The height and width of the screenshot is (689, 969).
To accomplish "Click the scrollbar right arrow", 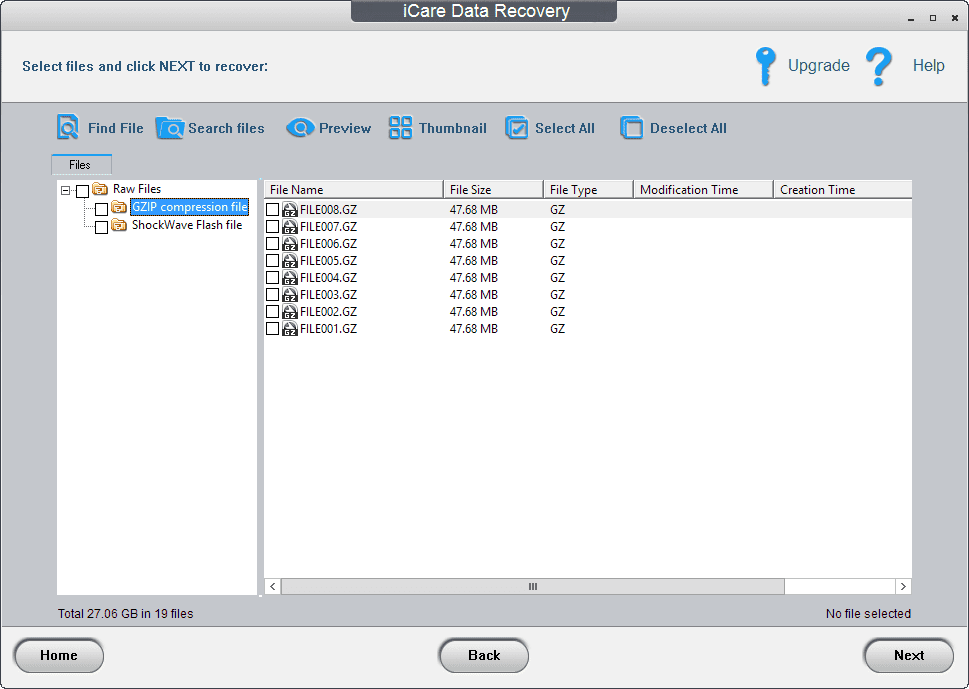I will pyautogui.click(x=903, y=586).
